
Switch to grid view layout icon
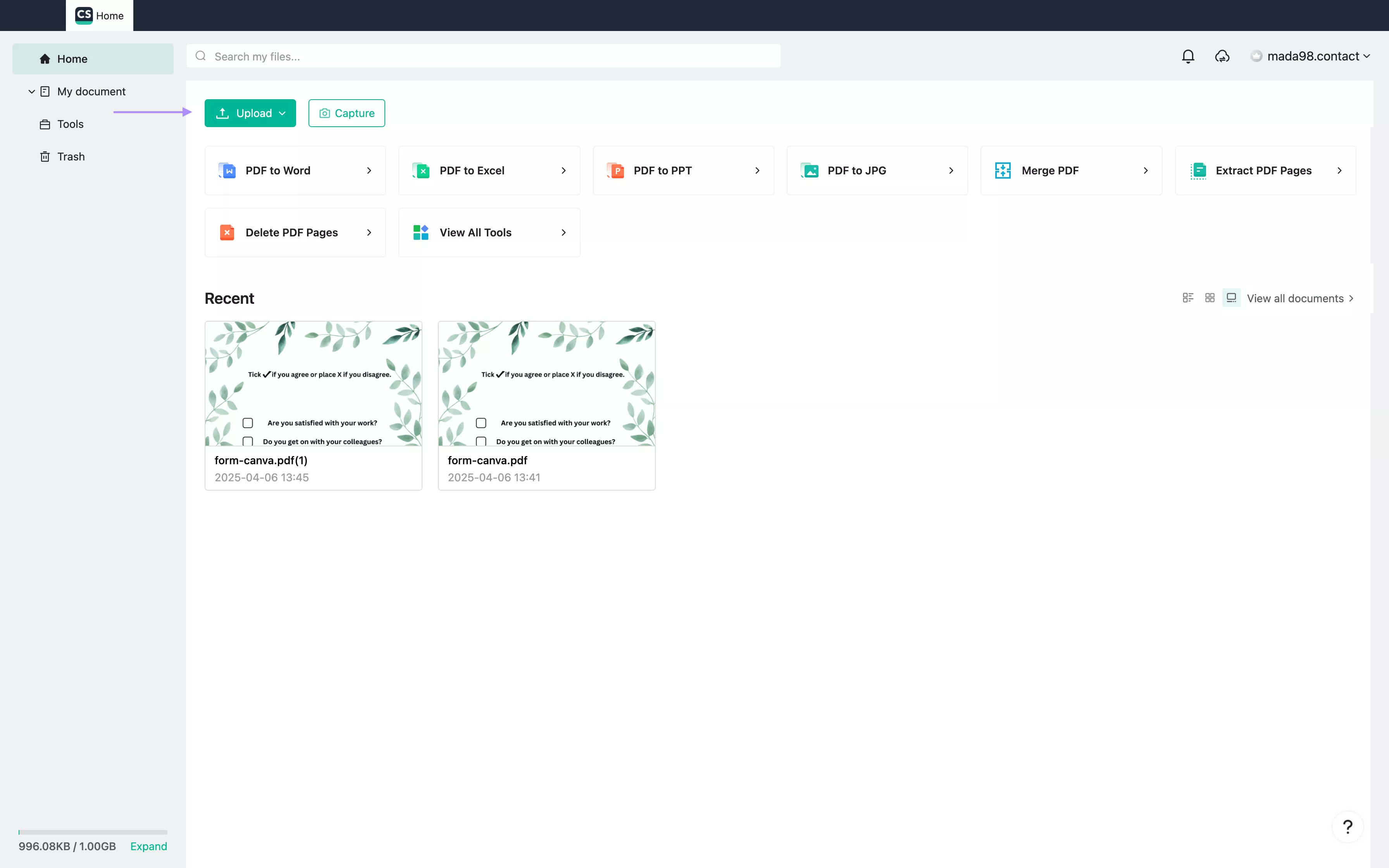tap(1209, 297)
